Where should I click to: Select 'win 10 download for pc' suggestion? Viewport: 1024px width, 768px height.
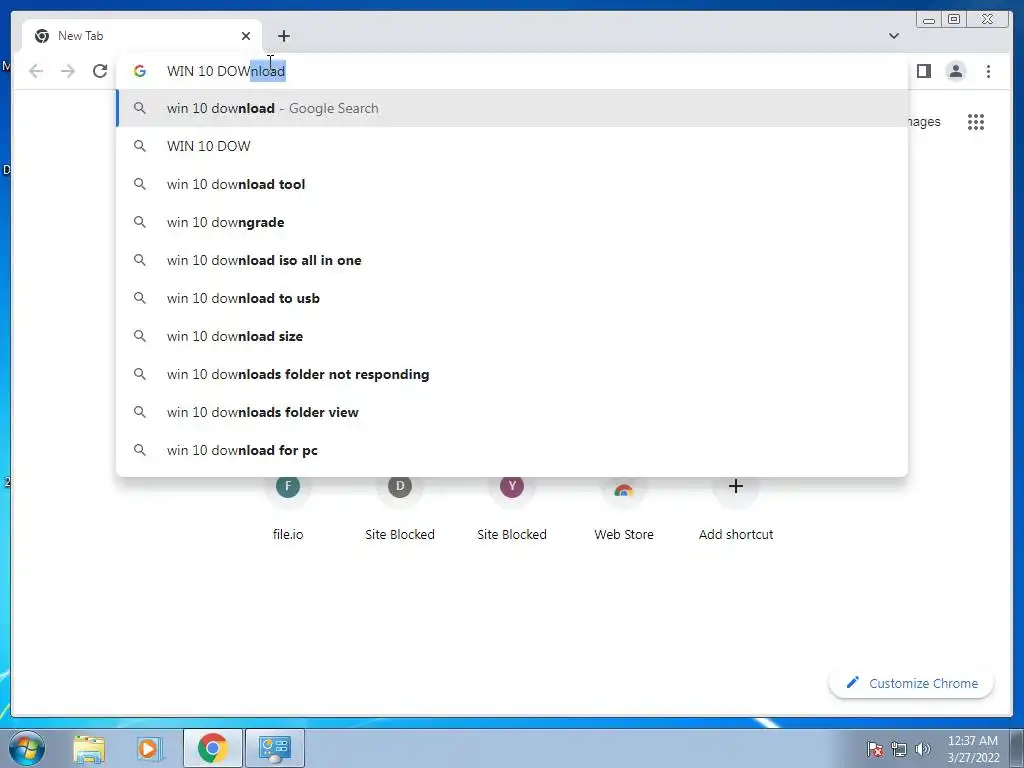point(512,450)
